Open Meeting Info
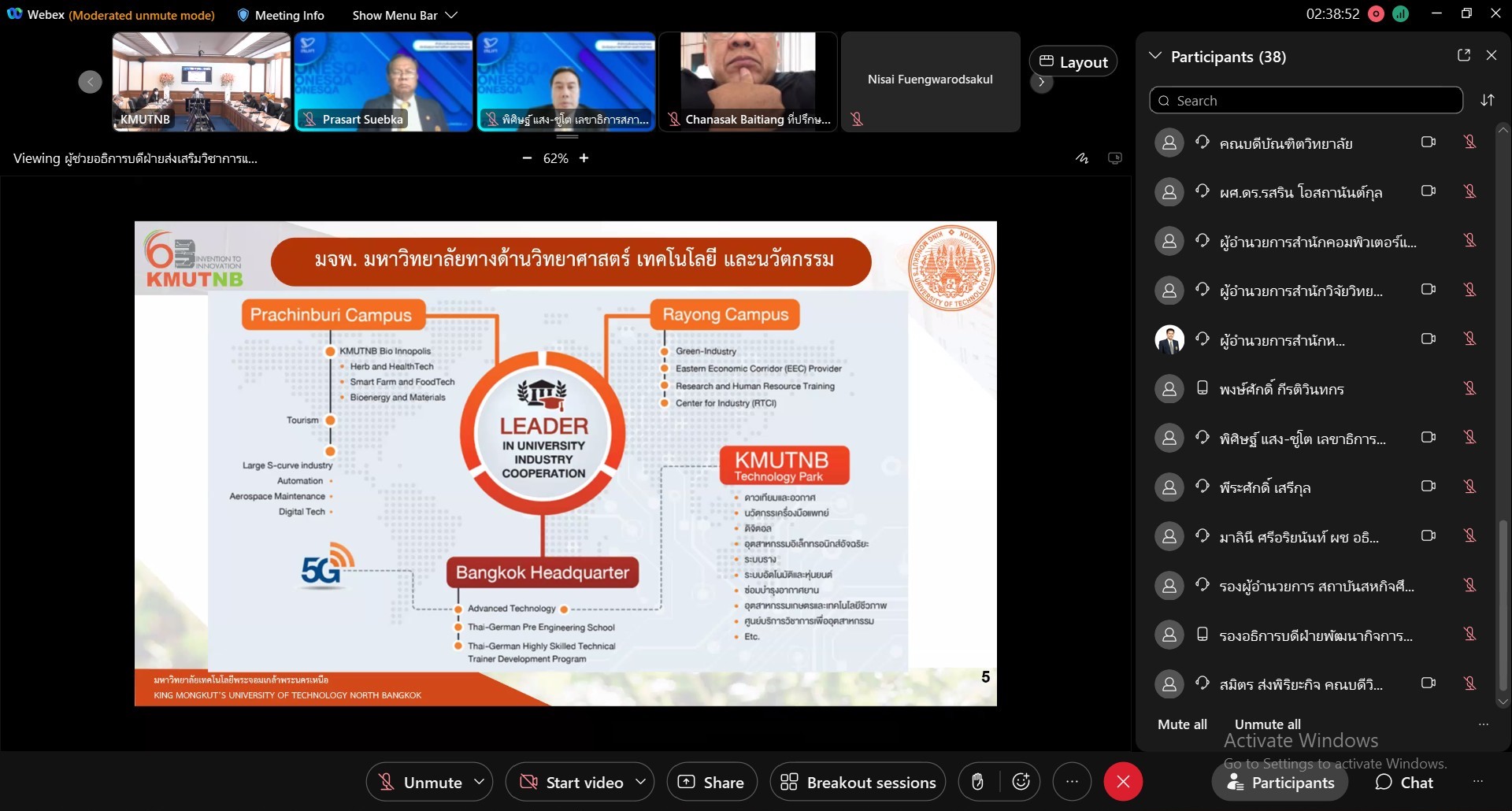Screen dimensions: 1512x811 (x=281, y=15)
